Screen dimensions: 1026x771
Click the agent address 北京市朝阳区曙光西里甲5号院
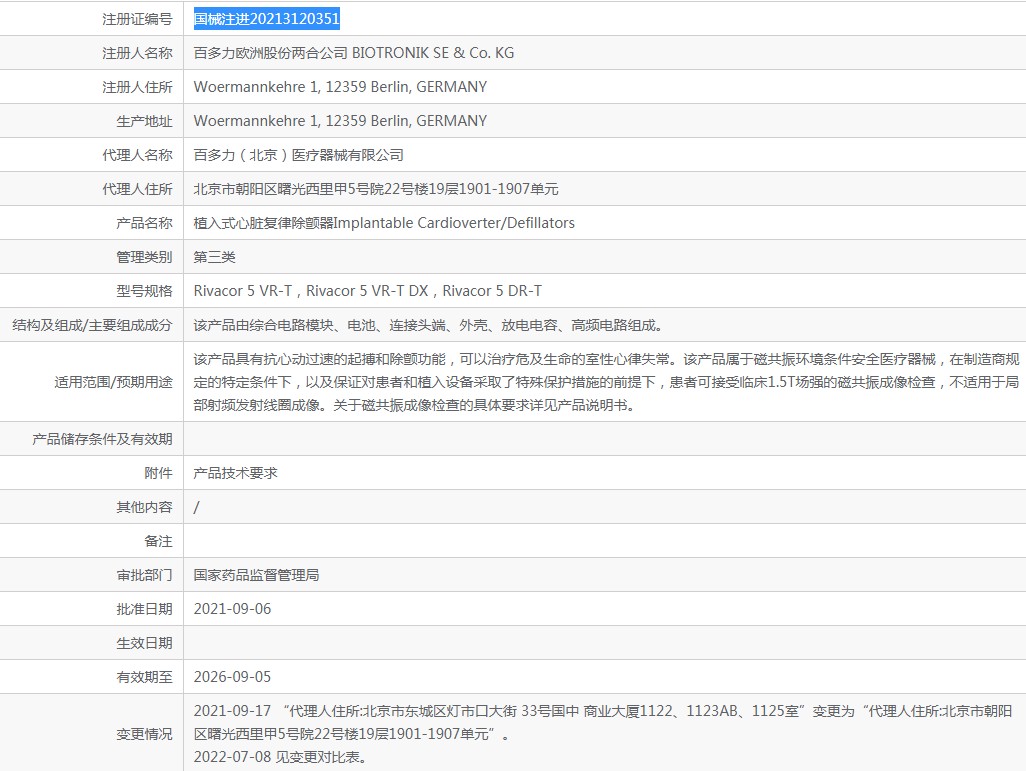[x=376, y=189]
